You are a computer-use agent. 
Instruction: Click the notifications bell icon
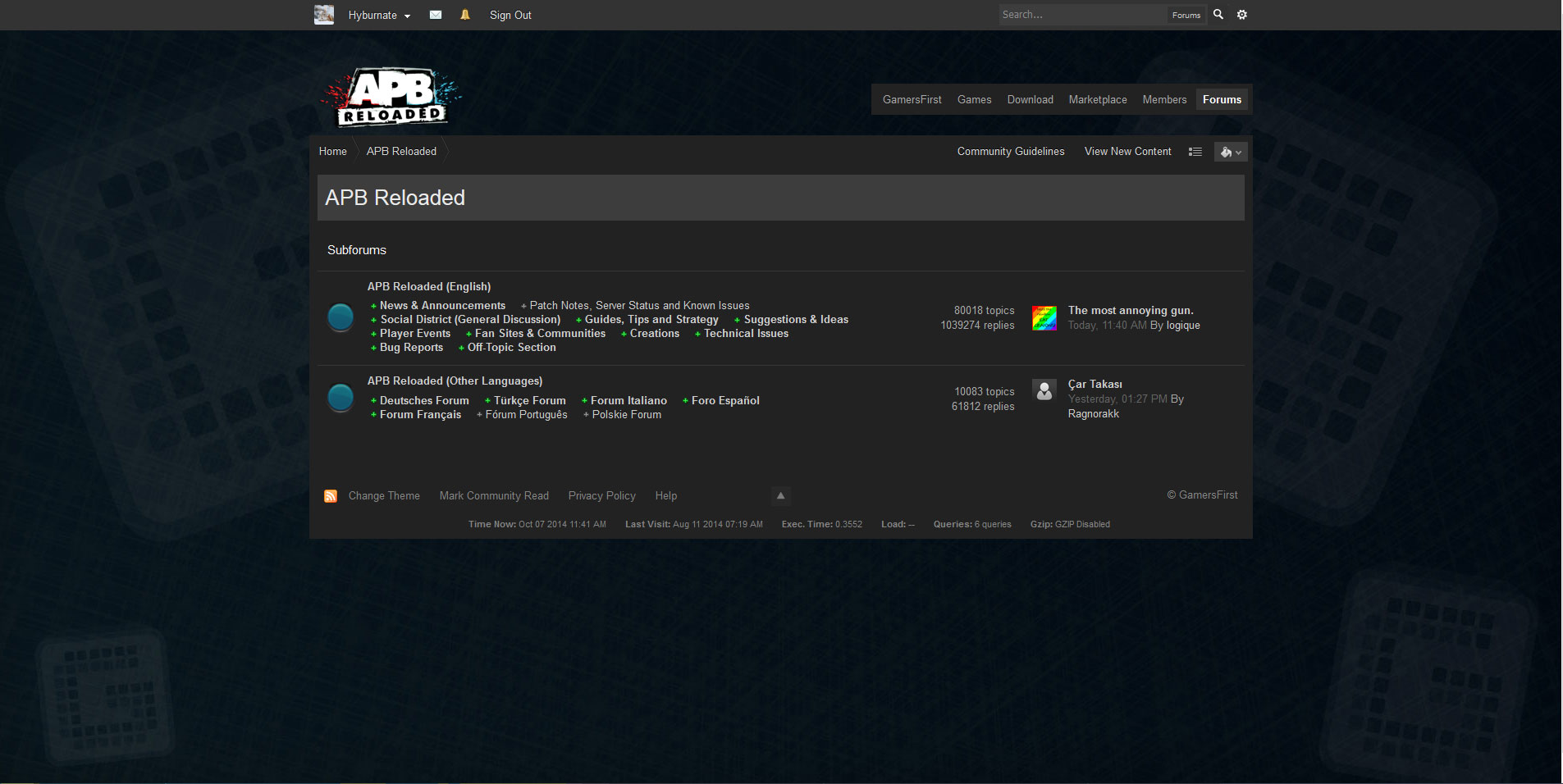click(x=465, y=15)
